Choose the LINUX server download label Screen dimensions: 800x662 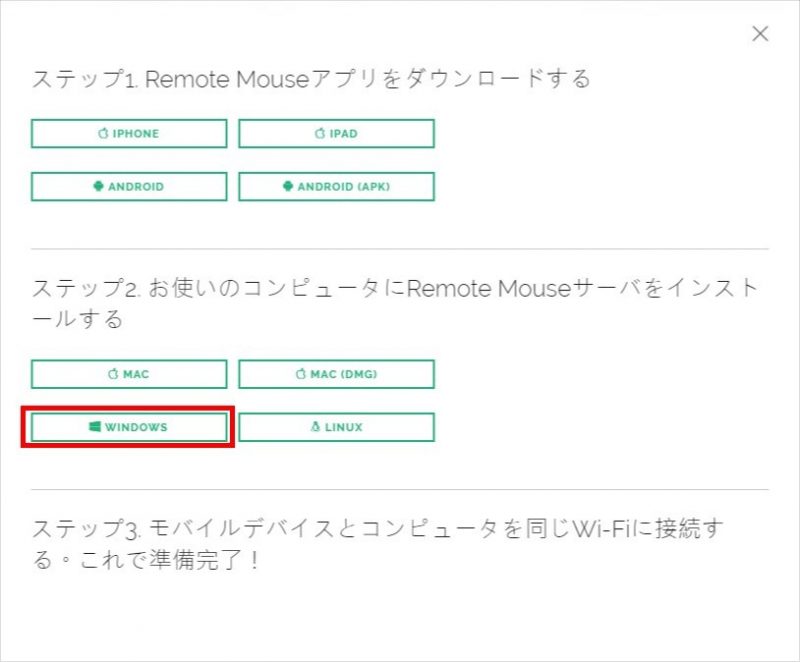(344, 427)
